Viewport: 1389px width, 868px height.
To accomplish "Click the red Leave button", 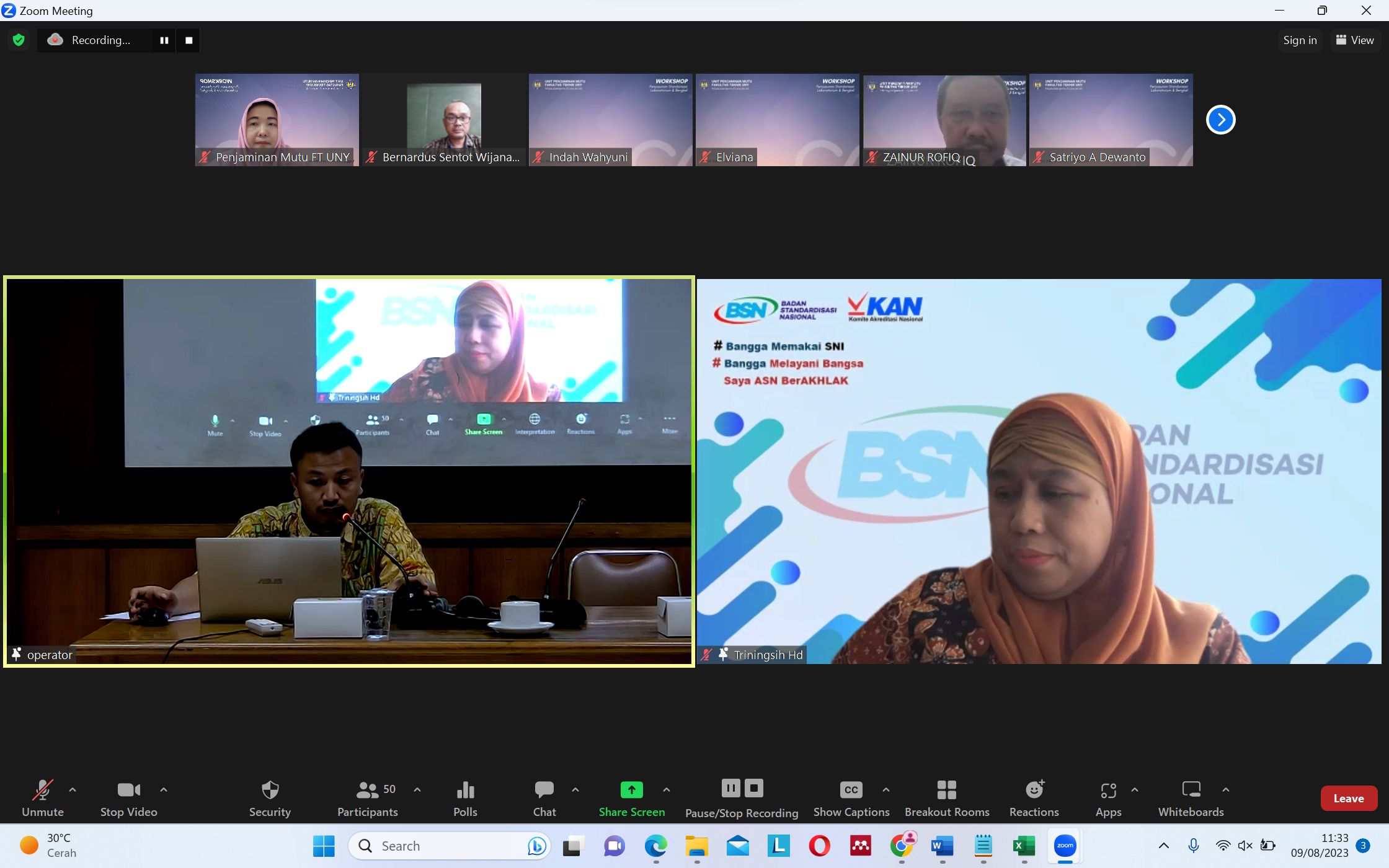I will [1348, 799].
